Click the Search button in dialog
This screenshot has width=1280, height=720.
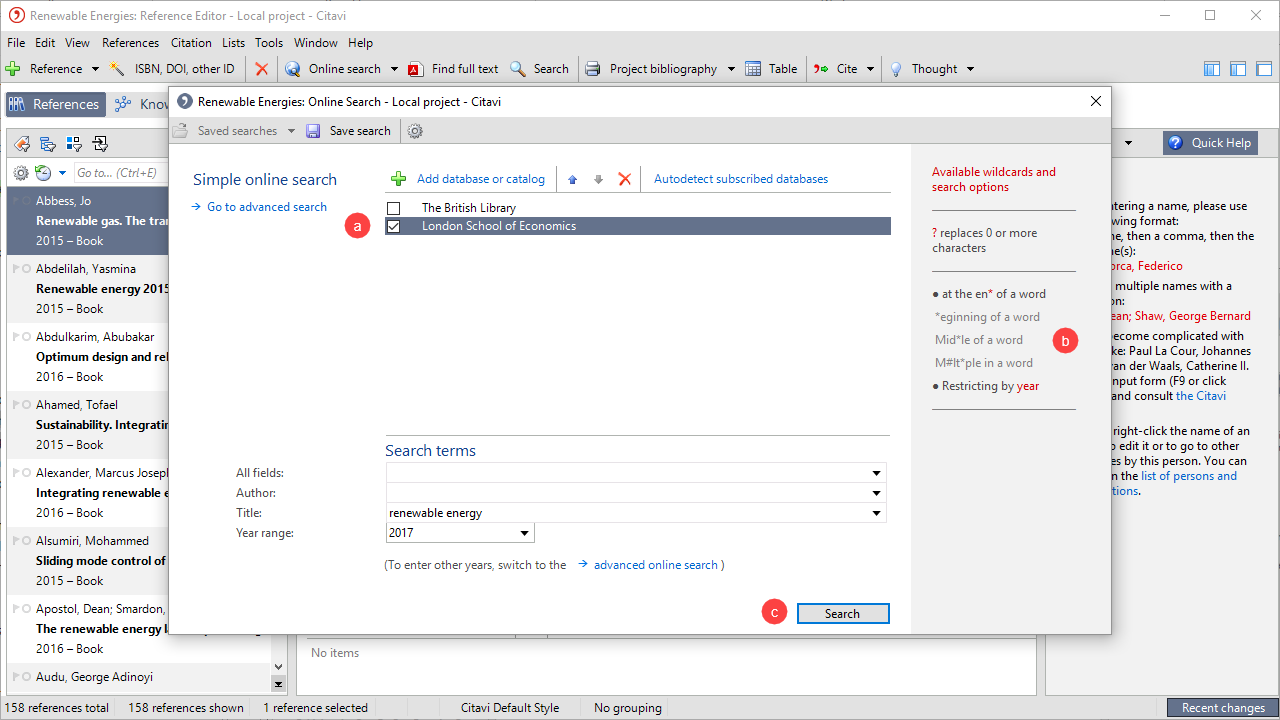click(x=843, y=614)
